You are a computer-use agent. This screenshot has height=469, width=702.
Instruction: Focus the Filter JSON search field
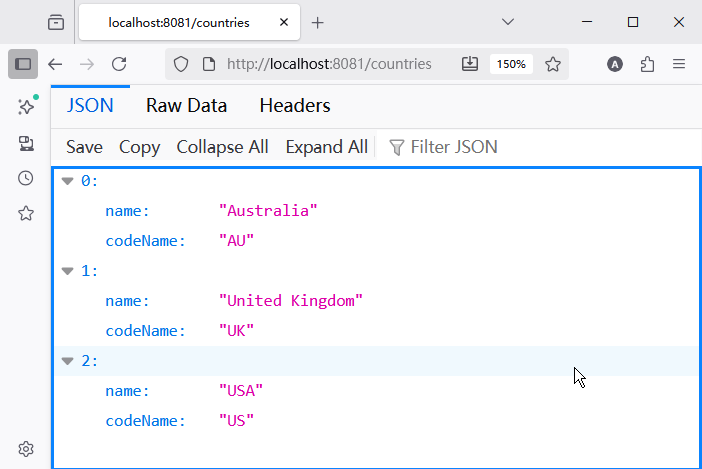pos(537,147)
